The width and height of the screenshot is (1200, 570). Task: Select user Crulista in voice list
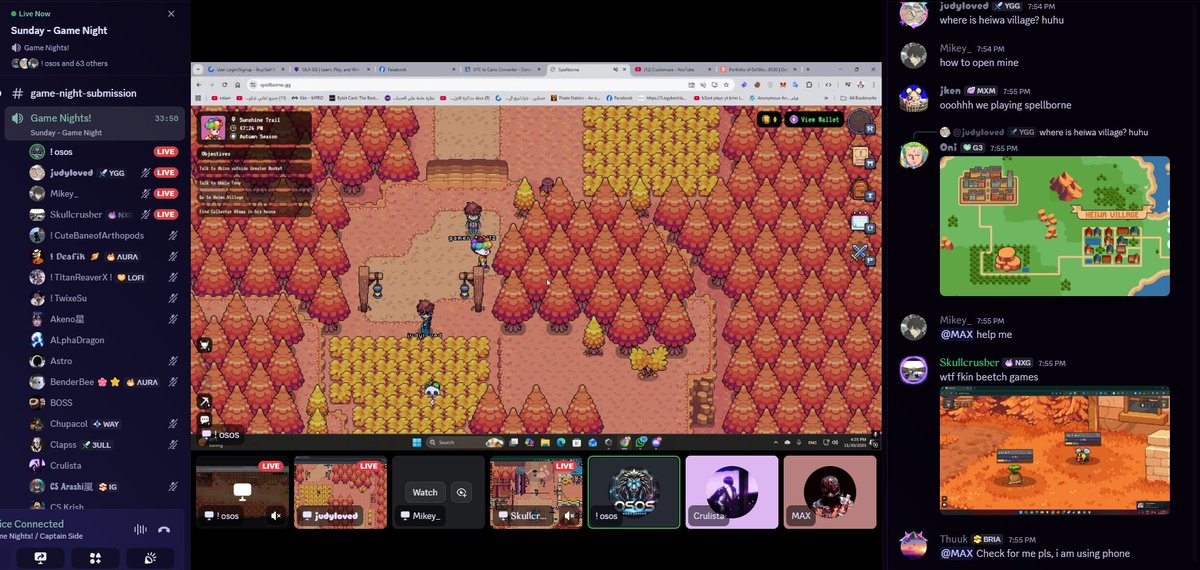pyautogui.click(x=105, y=465)
